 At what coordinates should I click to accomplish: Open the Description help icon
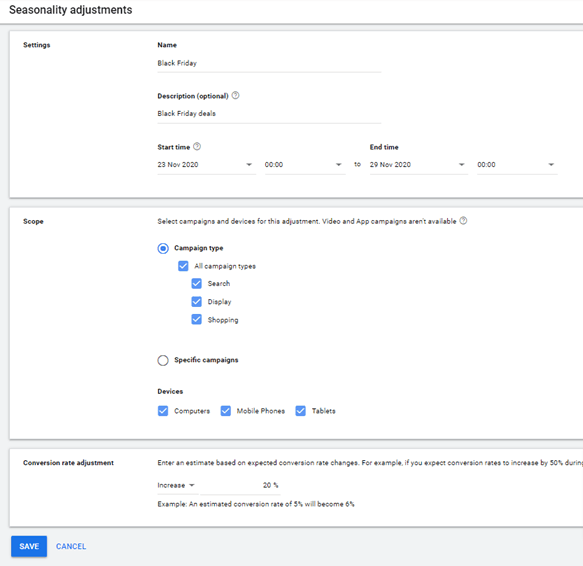(x=235, y=96)
